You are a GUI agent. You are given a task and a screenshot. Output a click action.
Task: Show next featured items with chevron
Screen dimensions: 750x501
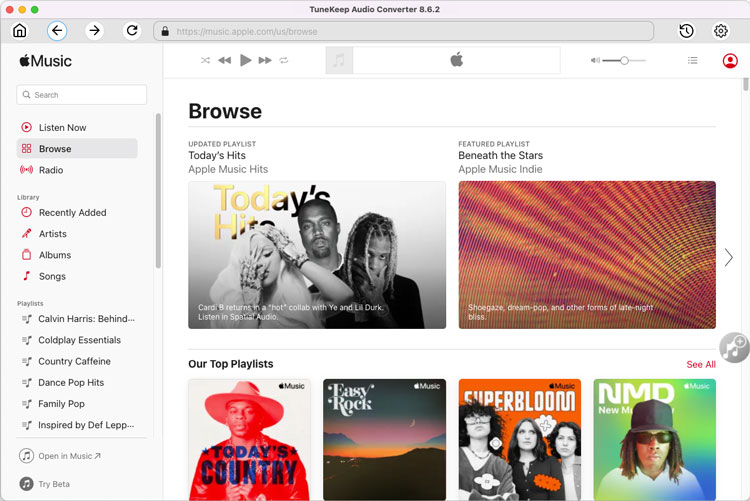pos(728,257)
